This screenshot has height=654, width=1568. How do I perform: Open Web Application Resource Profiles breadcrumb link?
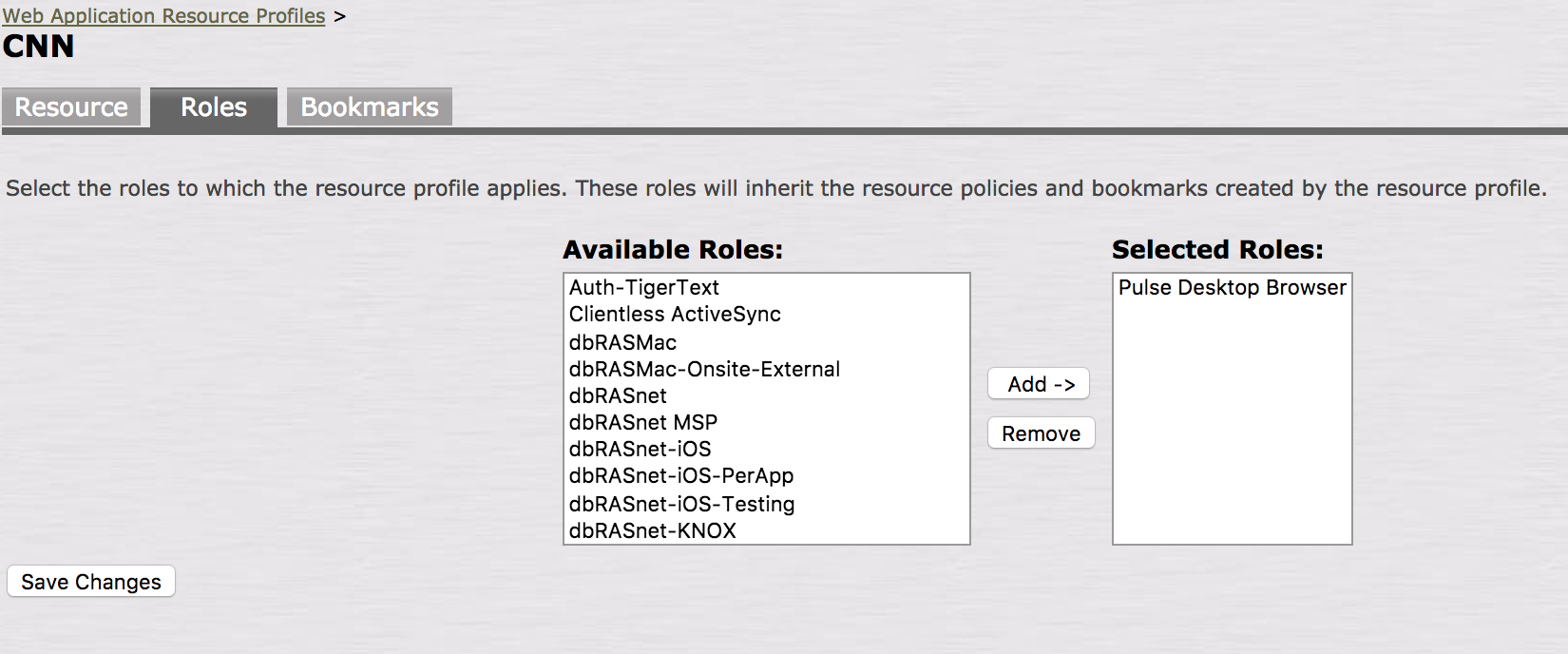pyautogui.click(x=163, y=16)
